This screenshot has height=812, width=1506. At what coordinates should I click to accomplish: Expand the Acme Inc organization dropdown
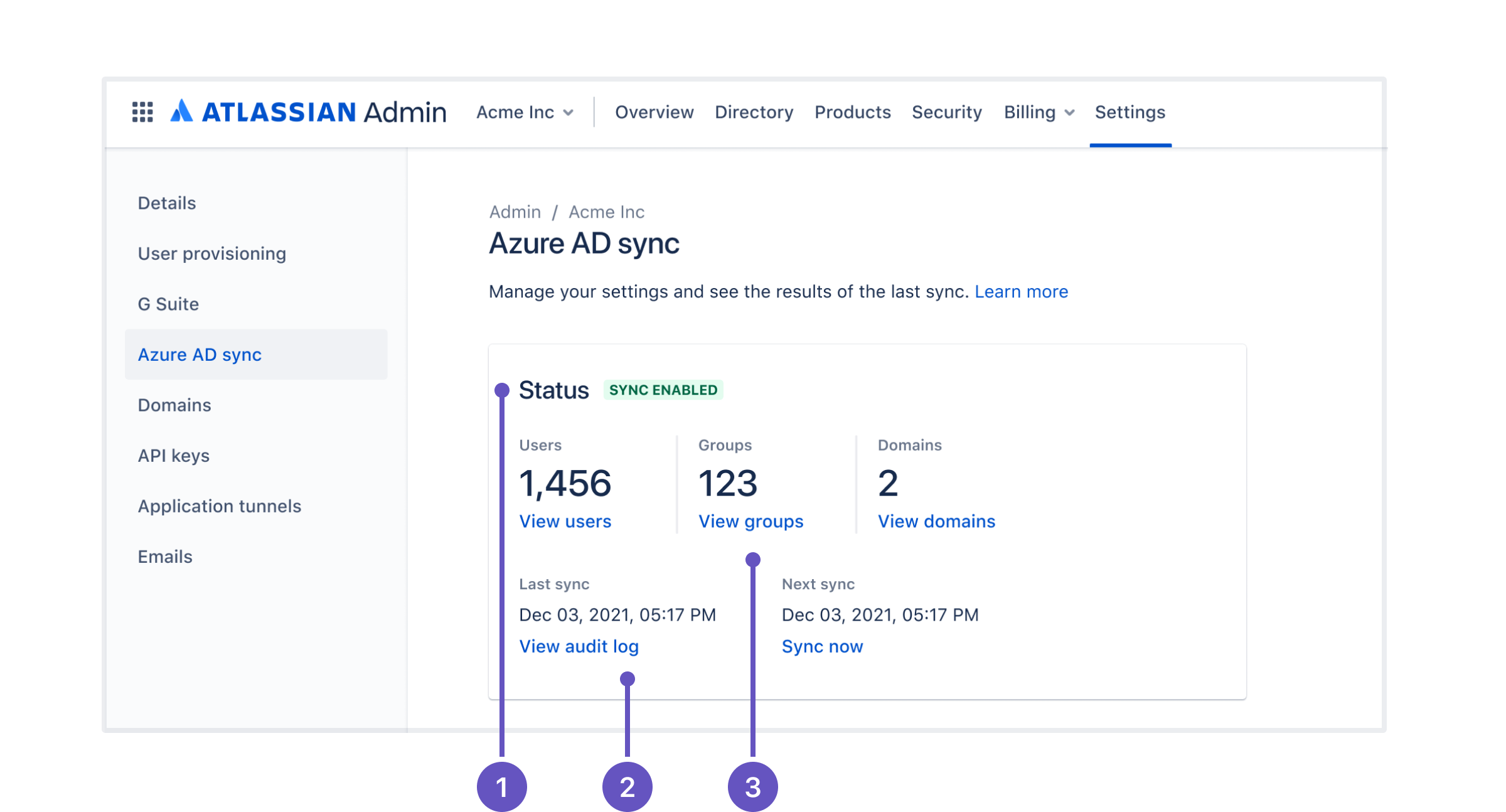point(525,112)
